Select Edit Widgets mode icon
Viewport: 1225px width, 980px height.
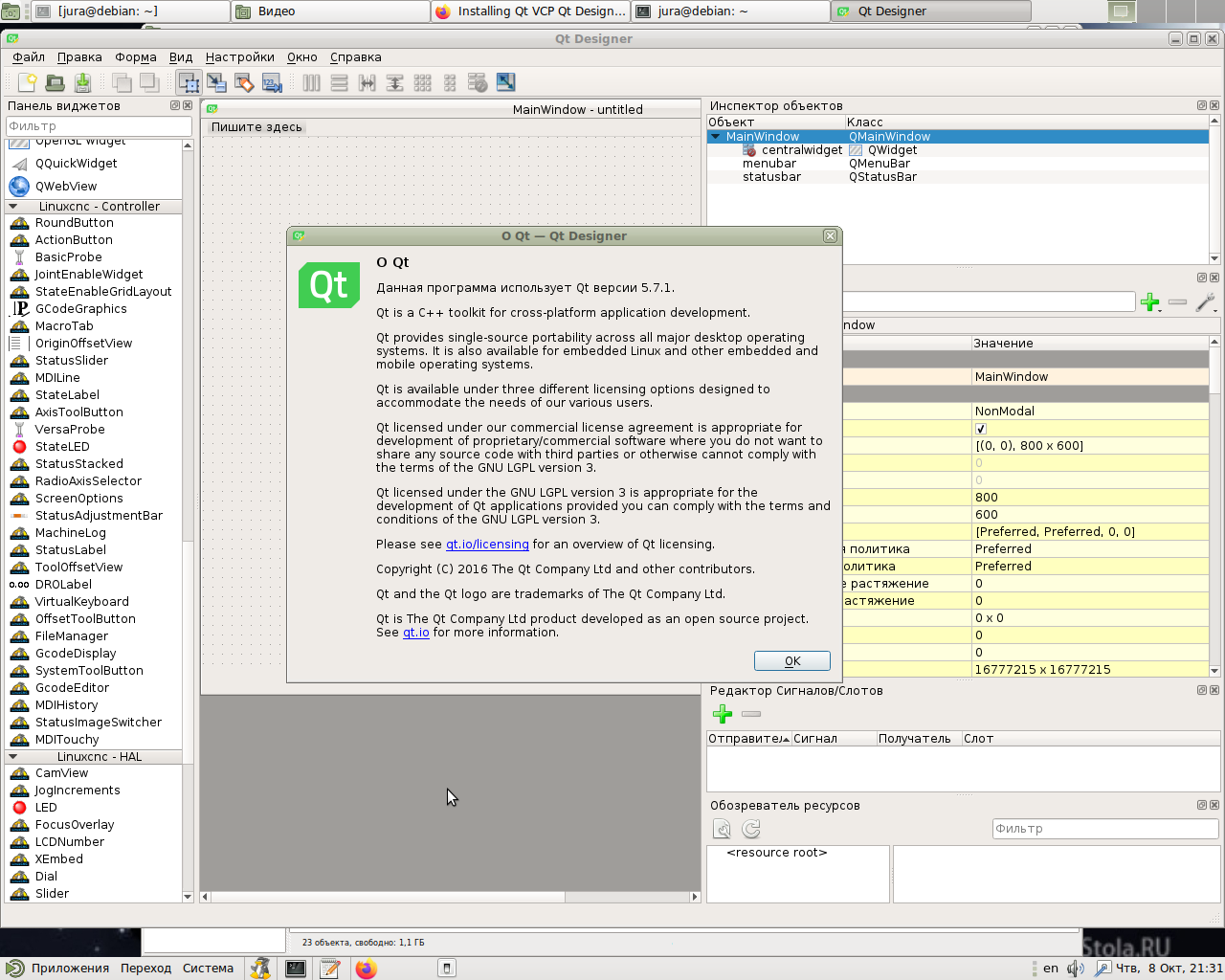point(189,83)
